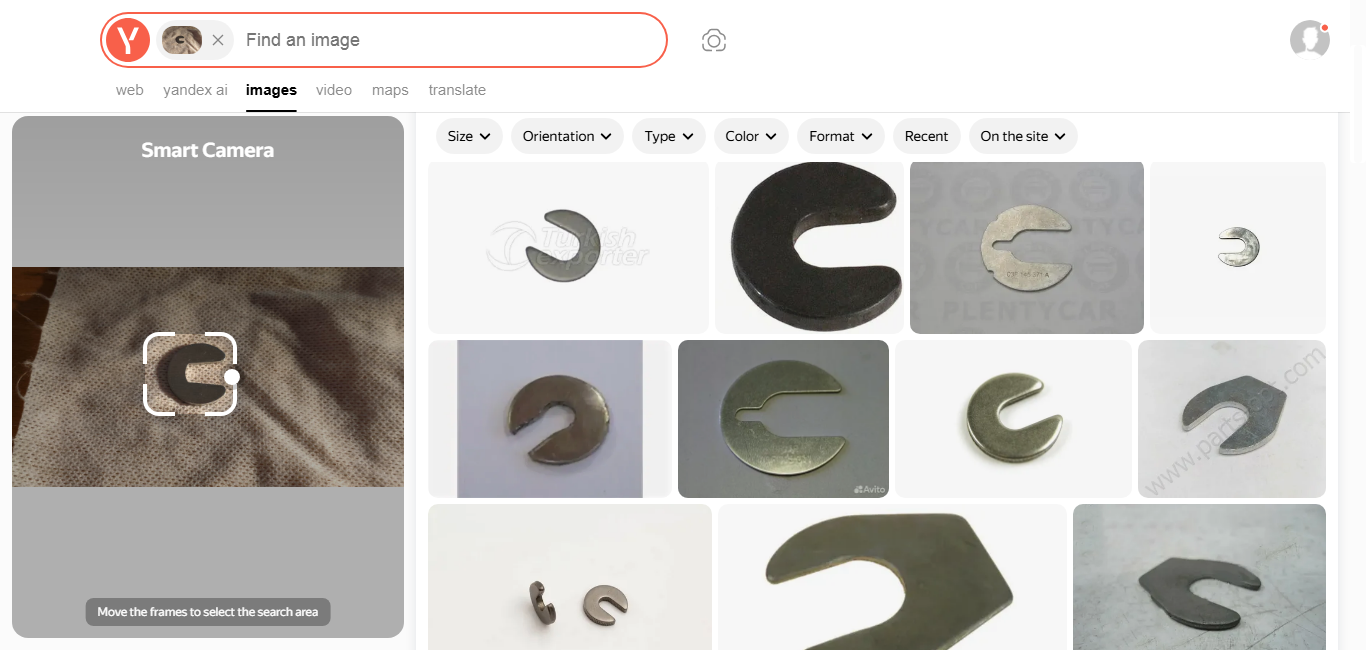Open the Type filter dropdown
This screenshot has width=1366, height=650.
point(669,136)
